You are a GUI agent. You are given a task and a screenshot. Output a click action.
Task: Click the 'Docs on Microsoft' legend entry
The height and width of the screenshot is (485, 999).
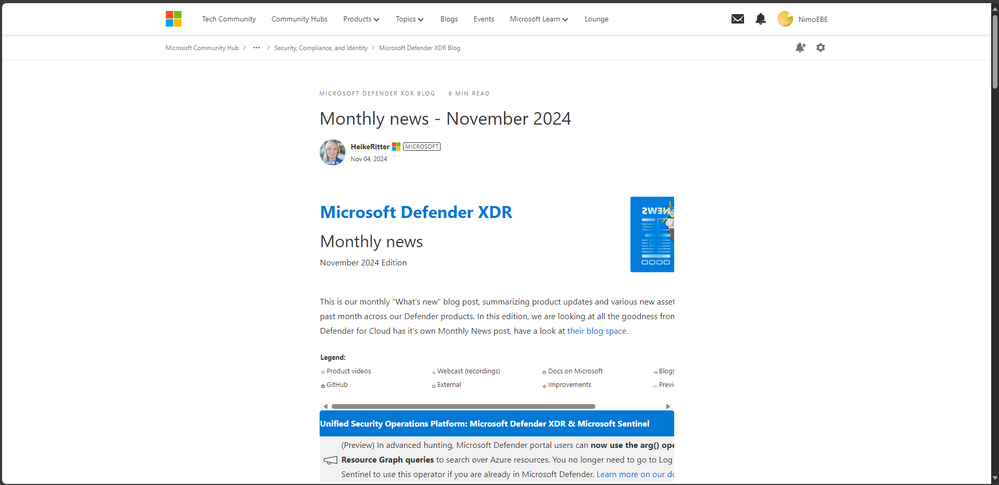tap(575, 371)
